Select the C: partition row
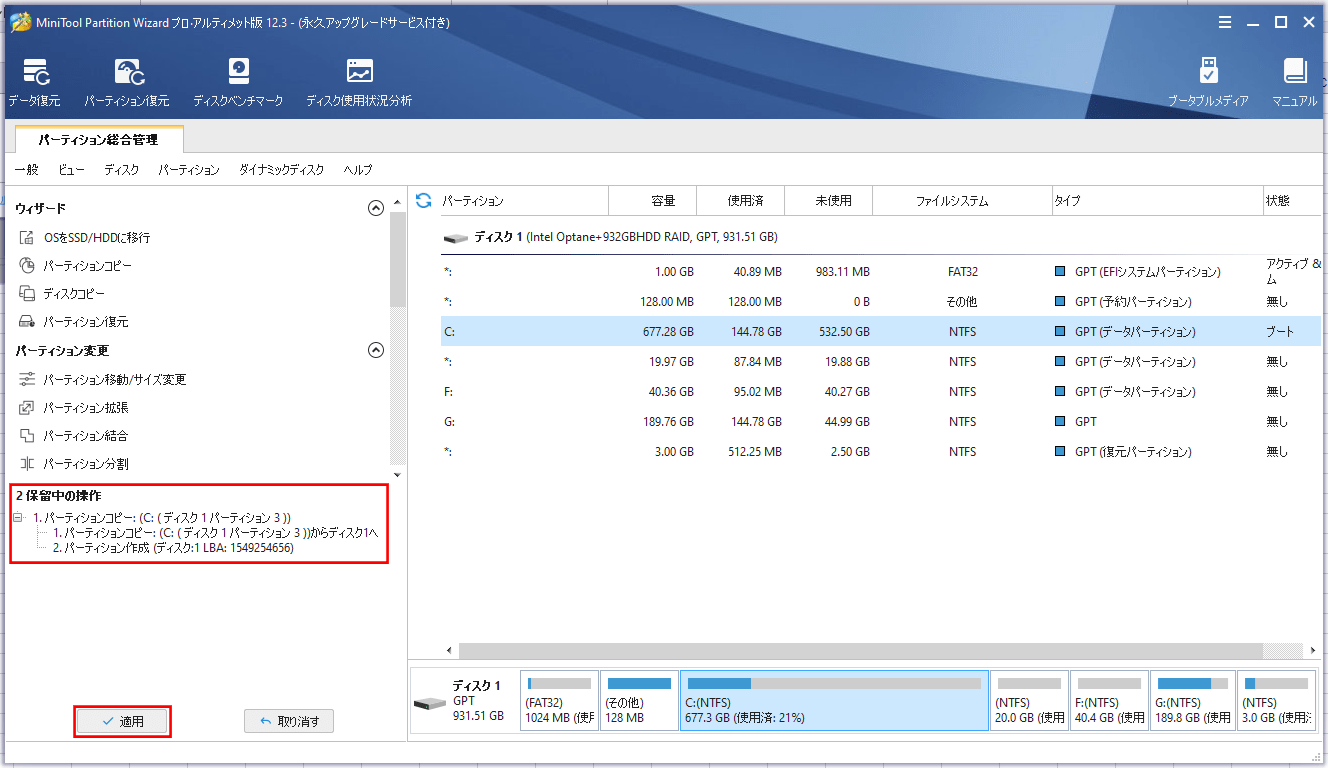 880,332
